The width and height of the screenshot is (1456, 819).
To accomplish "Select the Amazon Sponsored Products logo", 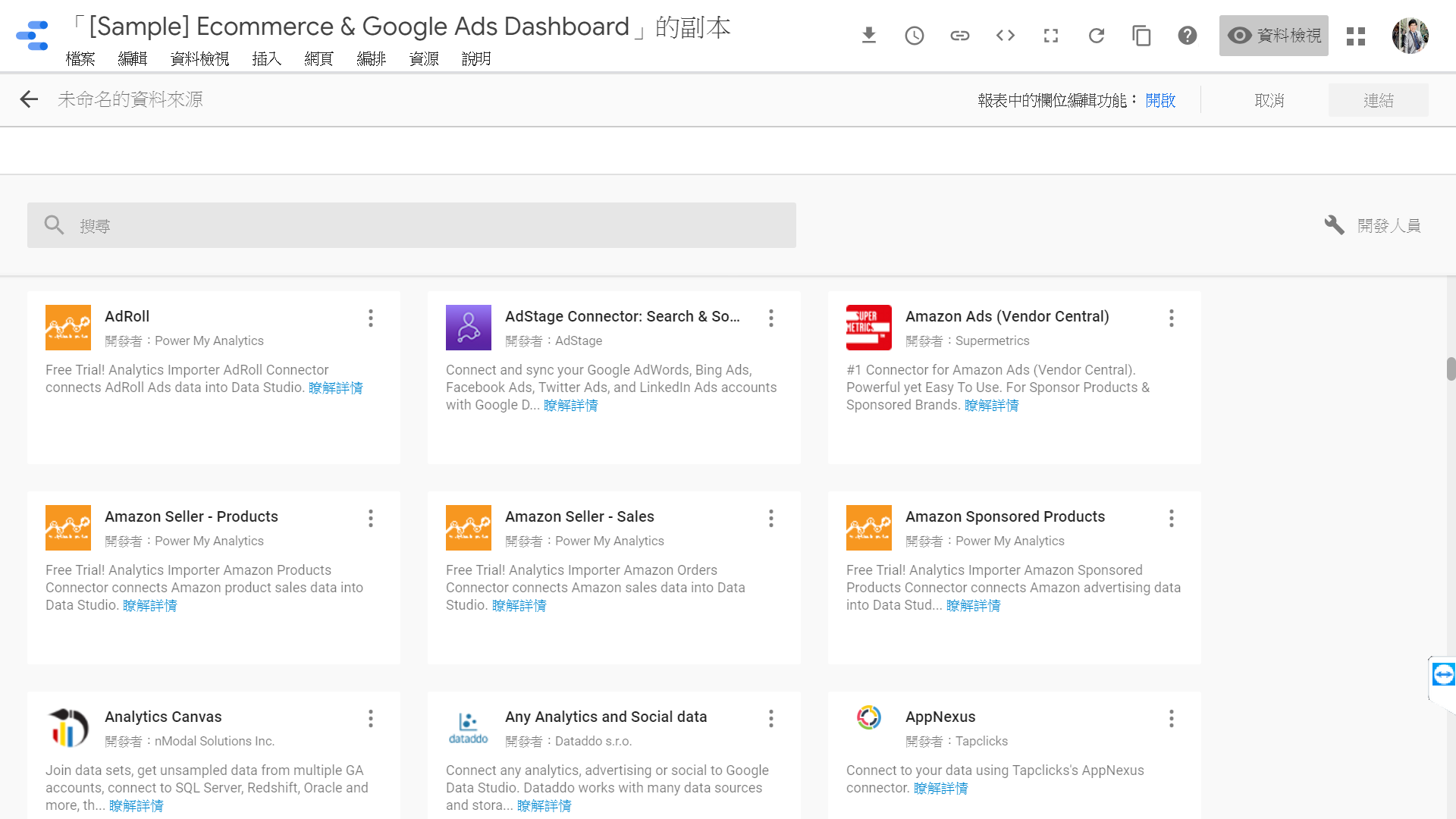I will [869, 528].
